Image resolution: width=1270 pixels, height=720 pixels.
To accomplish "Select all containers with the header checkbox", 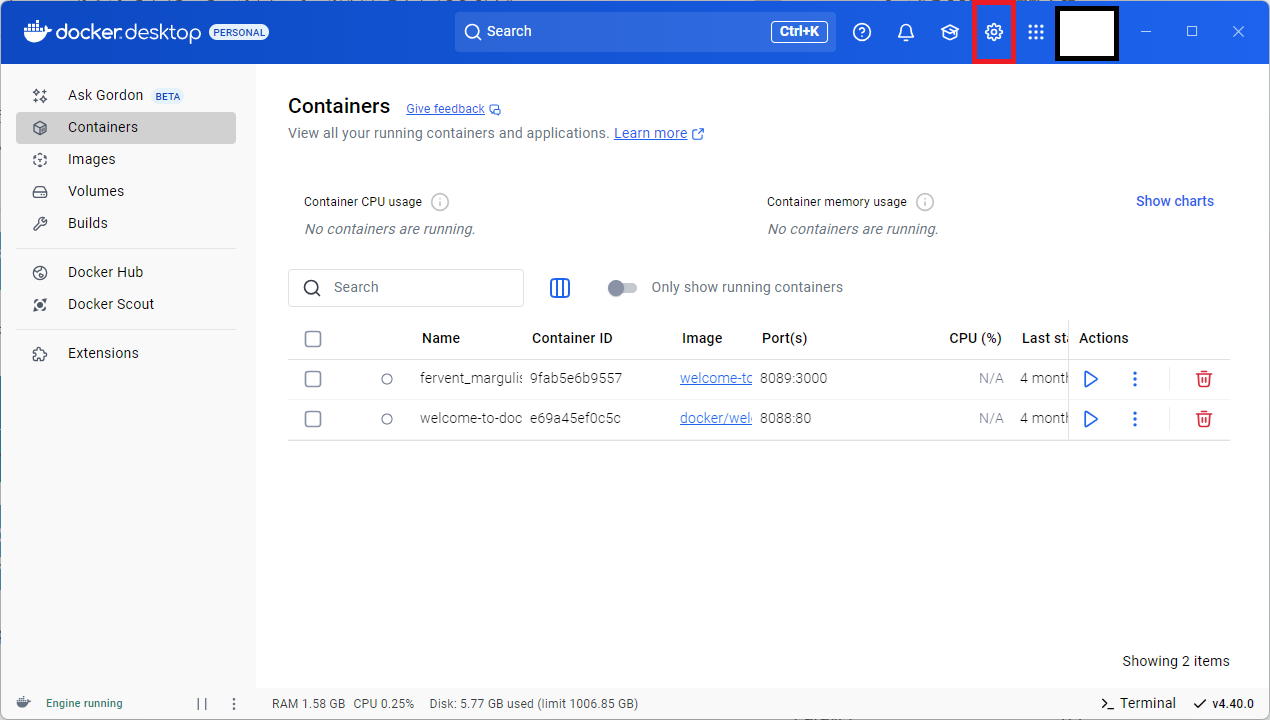I will [x=313, y=338].
